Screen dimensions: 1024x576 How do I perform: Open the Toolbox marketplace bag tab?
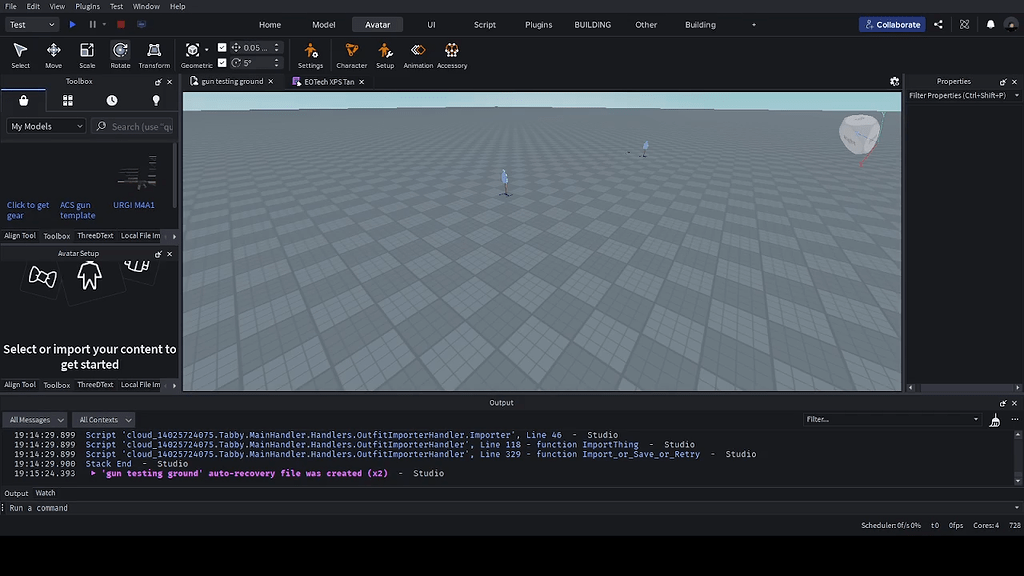click(24, 101)
